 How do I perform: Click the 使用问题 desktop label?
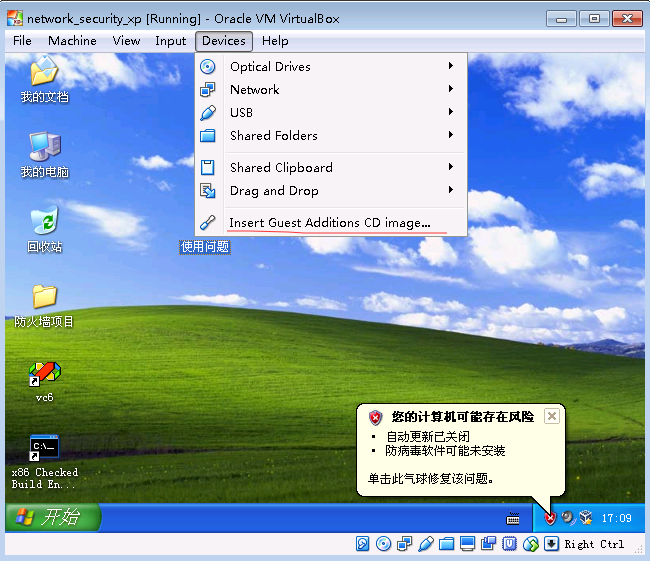coord(205,247)
